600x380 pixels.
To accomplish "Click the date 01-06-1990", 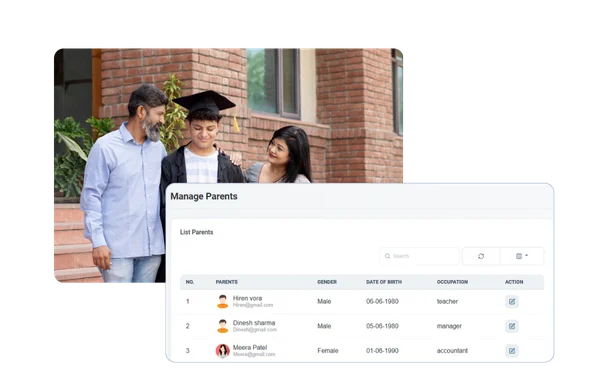I will [x=382, y=351].
